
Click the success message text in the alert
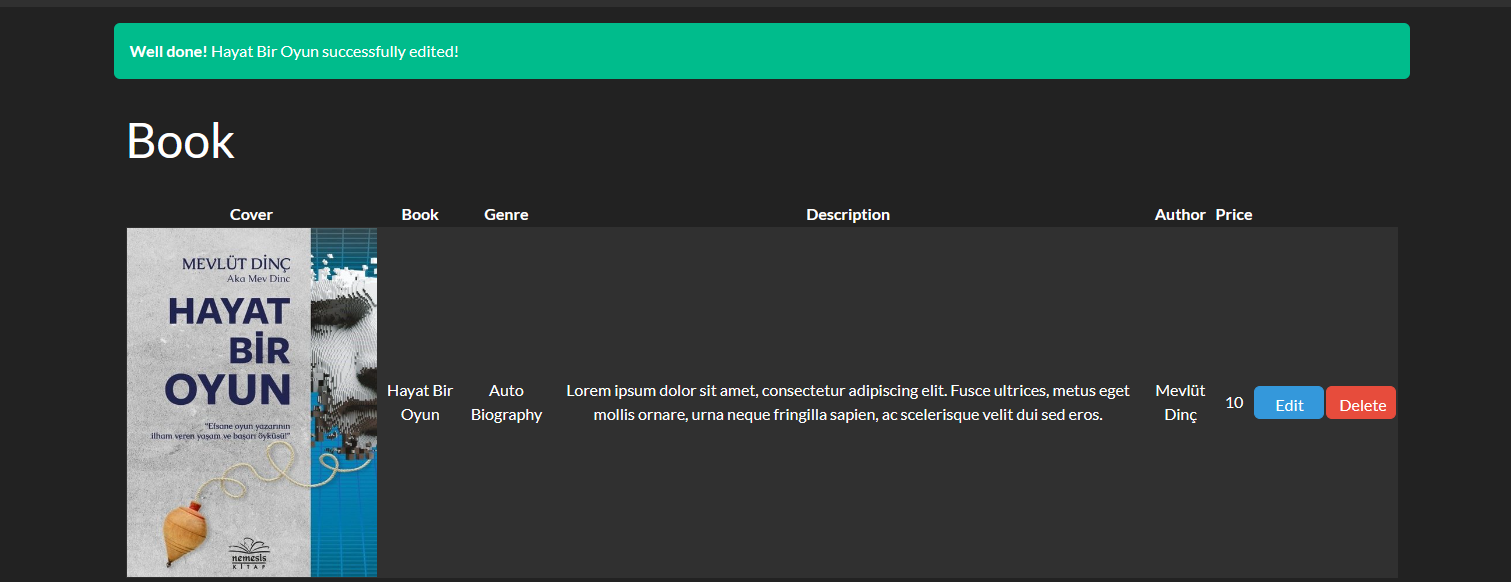point(333,51)
